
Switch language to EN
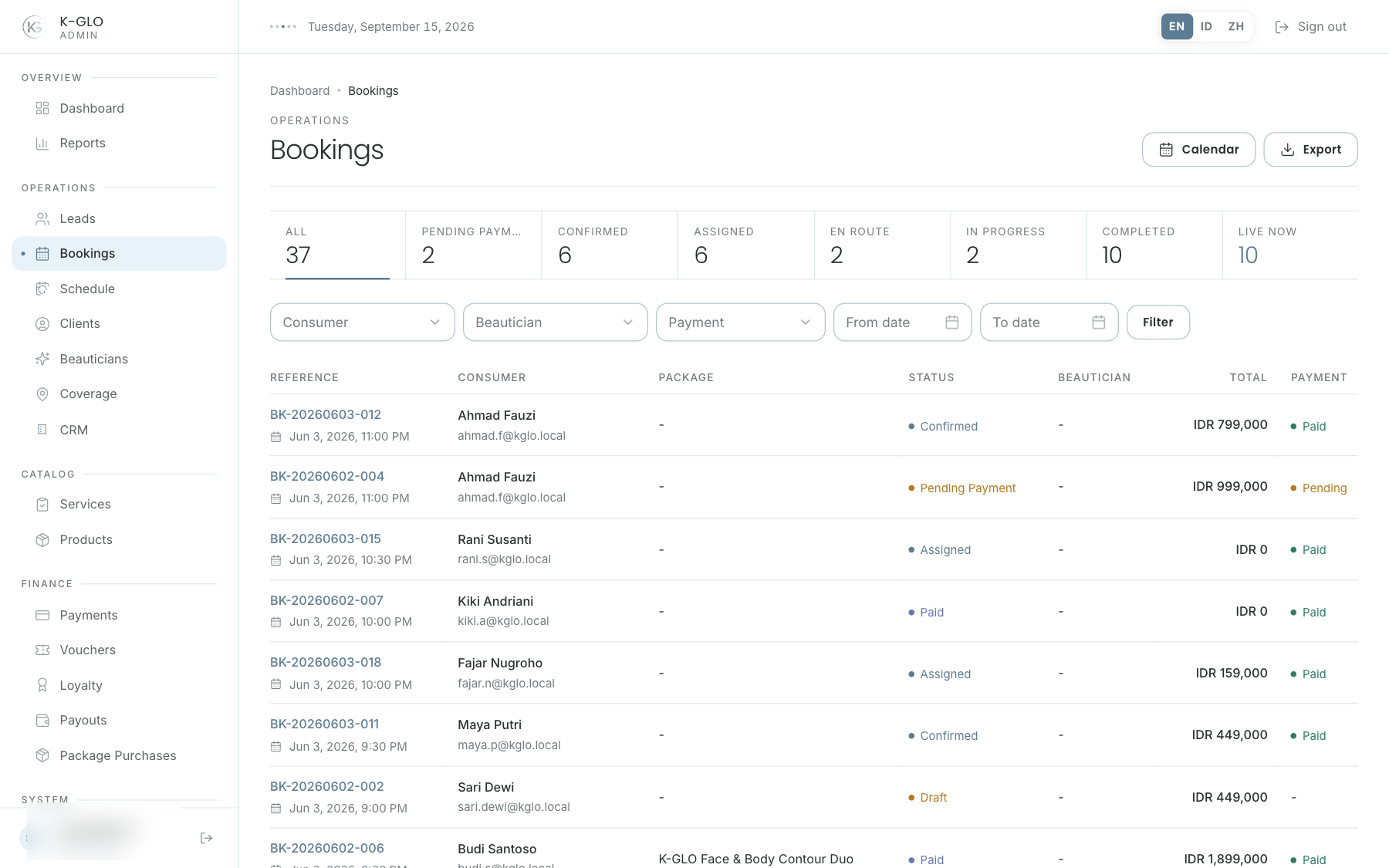[1177, 27]
